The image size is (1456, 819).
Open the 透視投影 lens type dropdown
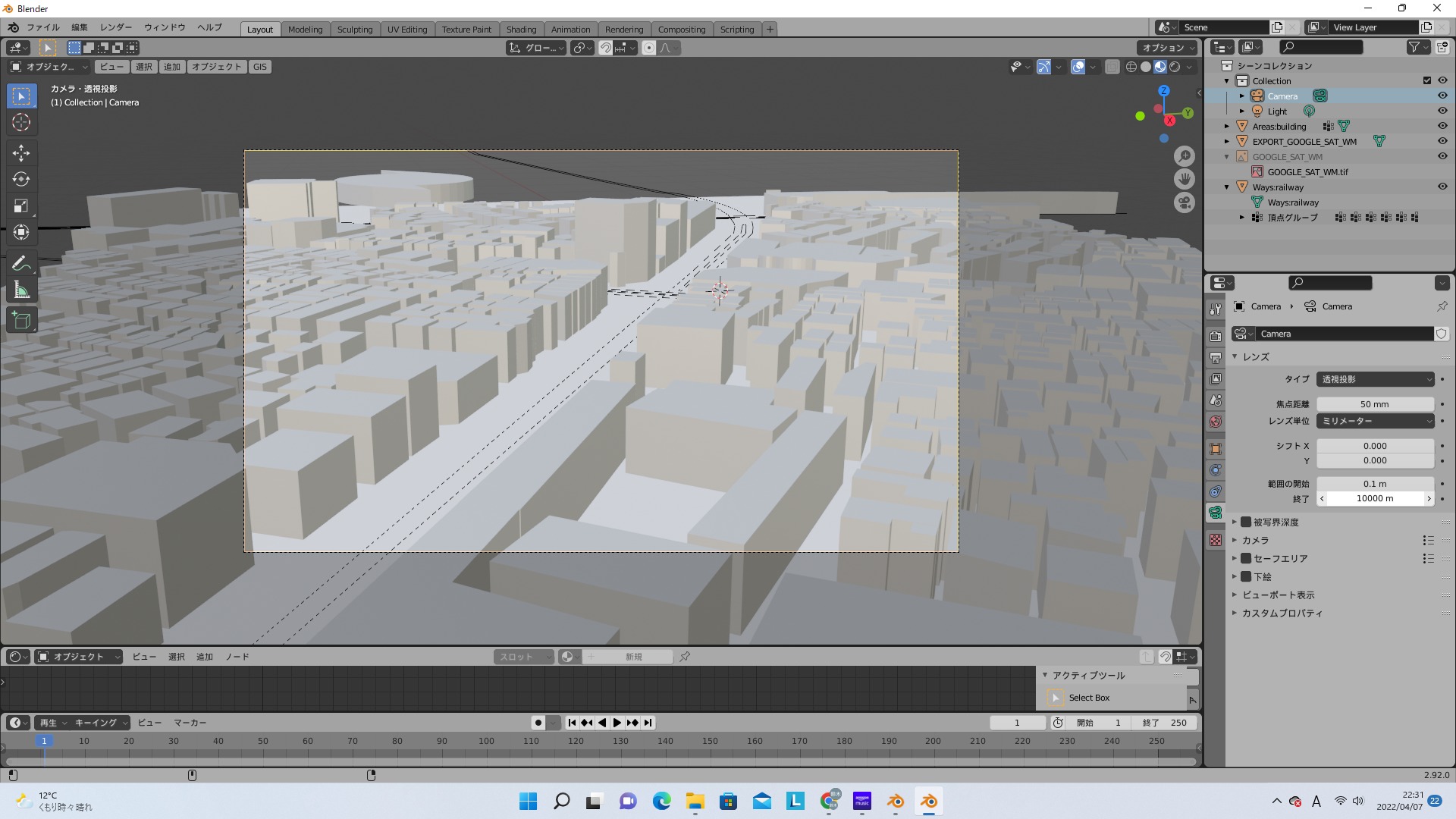click(1376, 379)
